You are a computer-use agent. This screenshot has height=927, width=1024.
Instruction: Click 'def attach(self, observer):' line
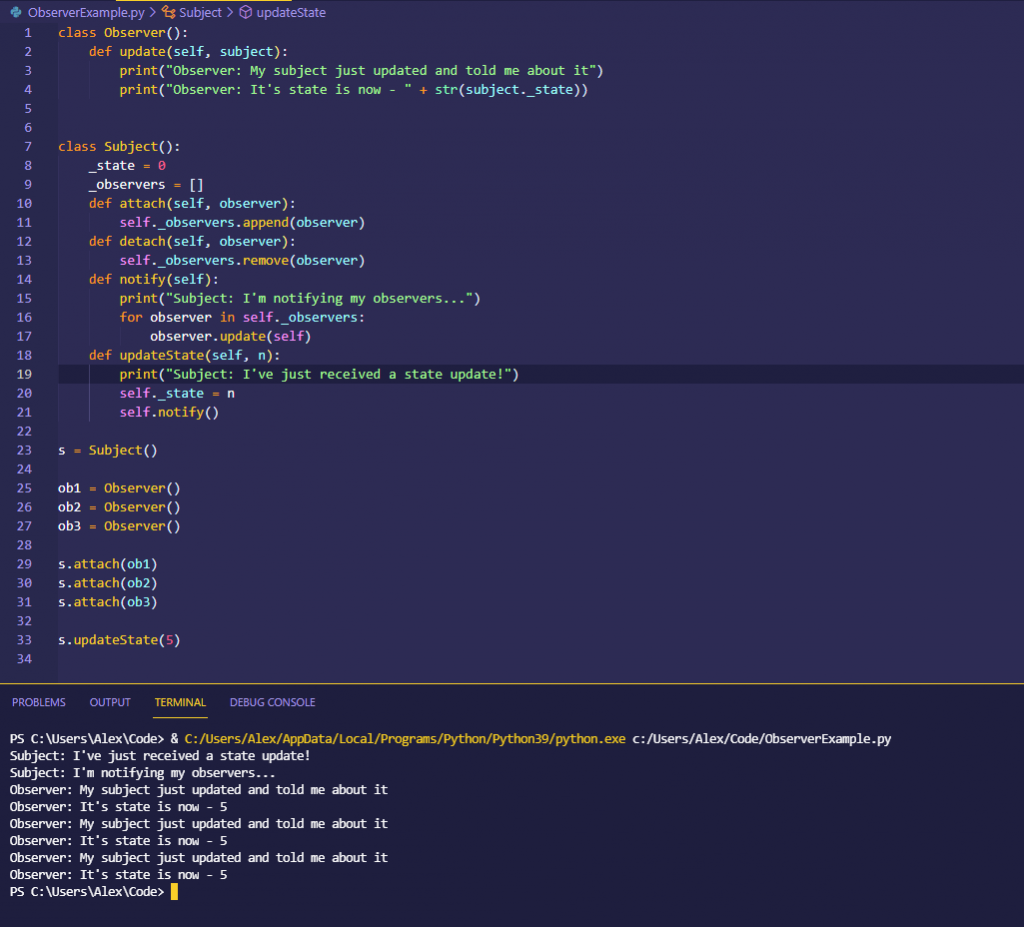point(192,203)
